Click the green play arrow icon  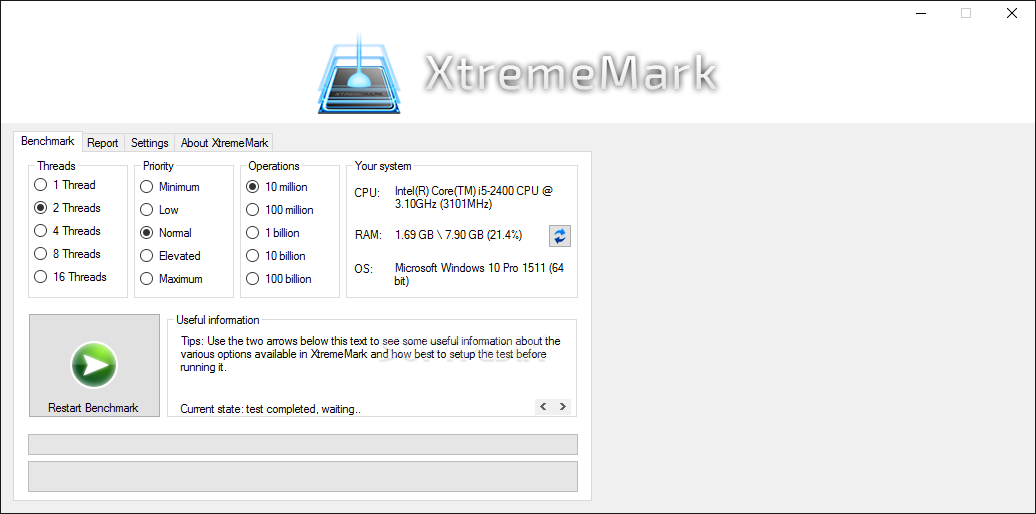coord(94,365)
